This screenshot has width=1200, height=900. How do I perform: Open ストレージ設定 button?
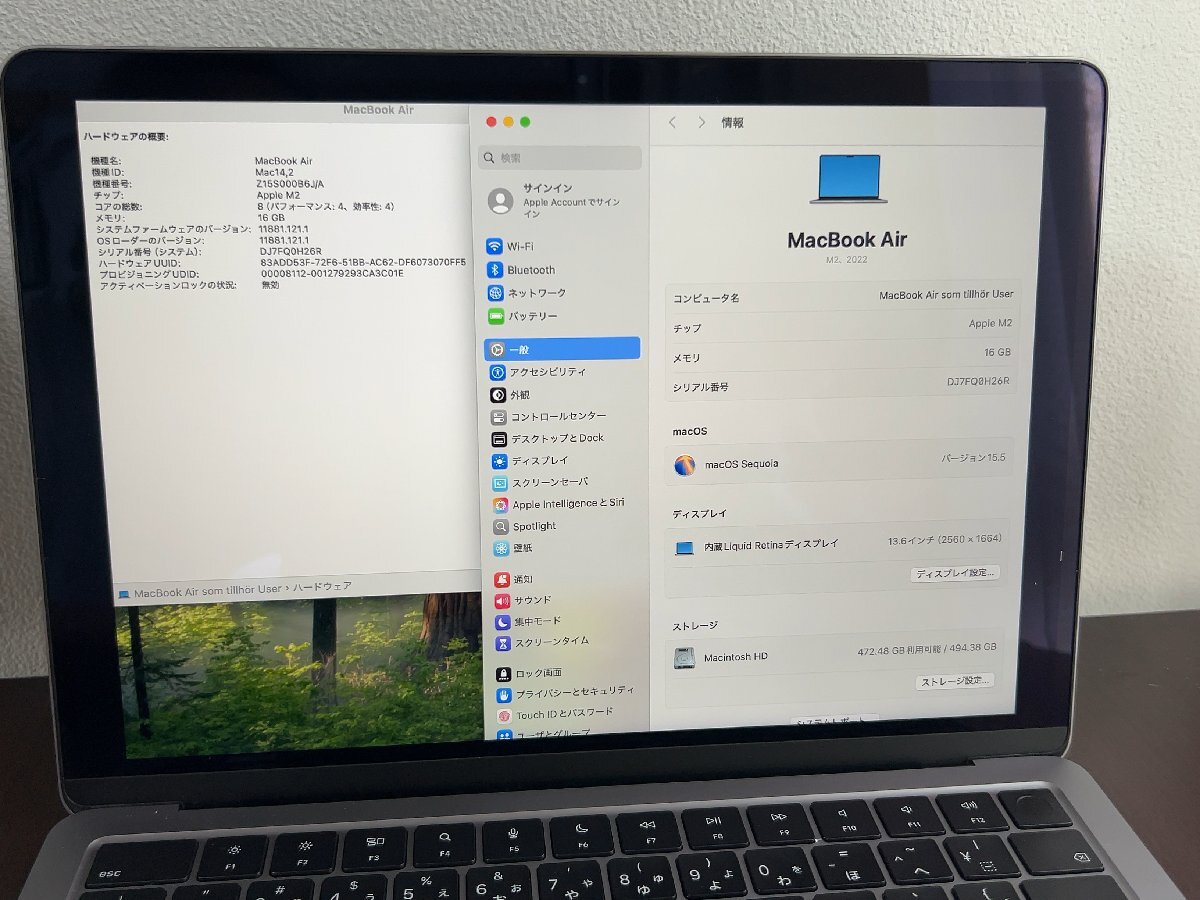954,681
